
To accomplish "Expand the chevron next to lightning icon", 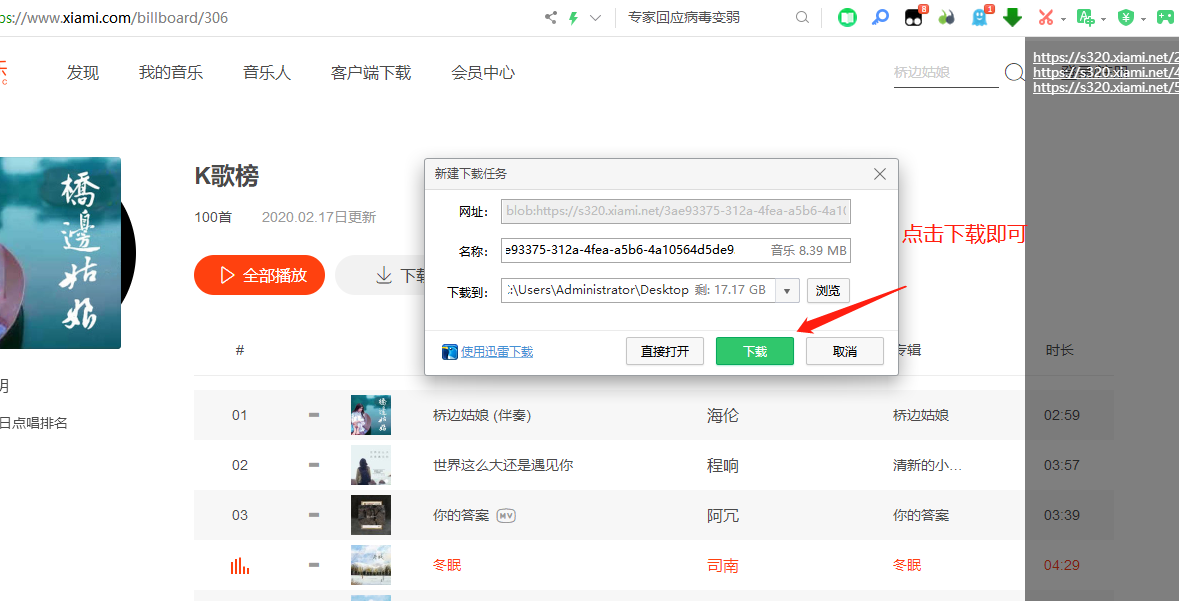I will point(596,17).
